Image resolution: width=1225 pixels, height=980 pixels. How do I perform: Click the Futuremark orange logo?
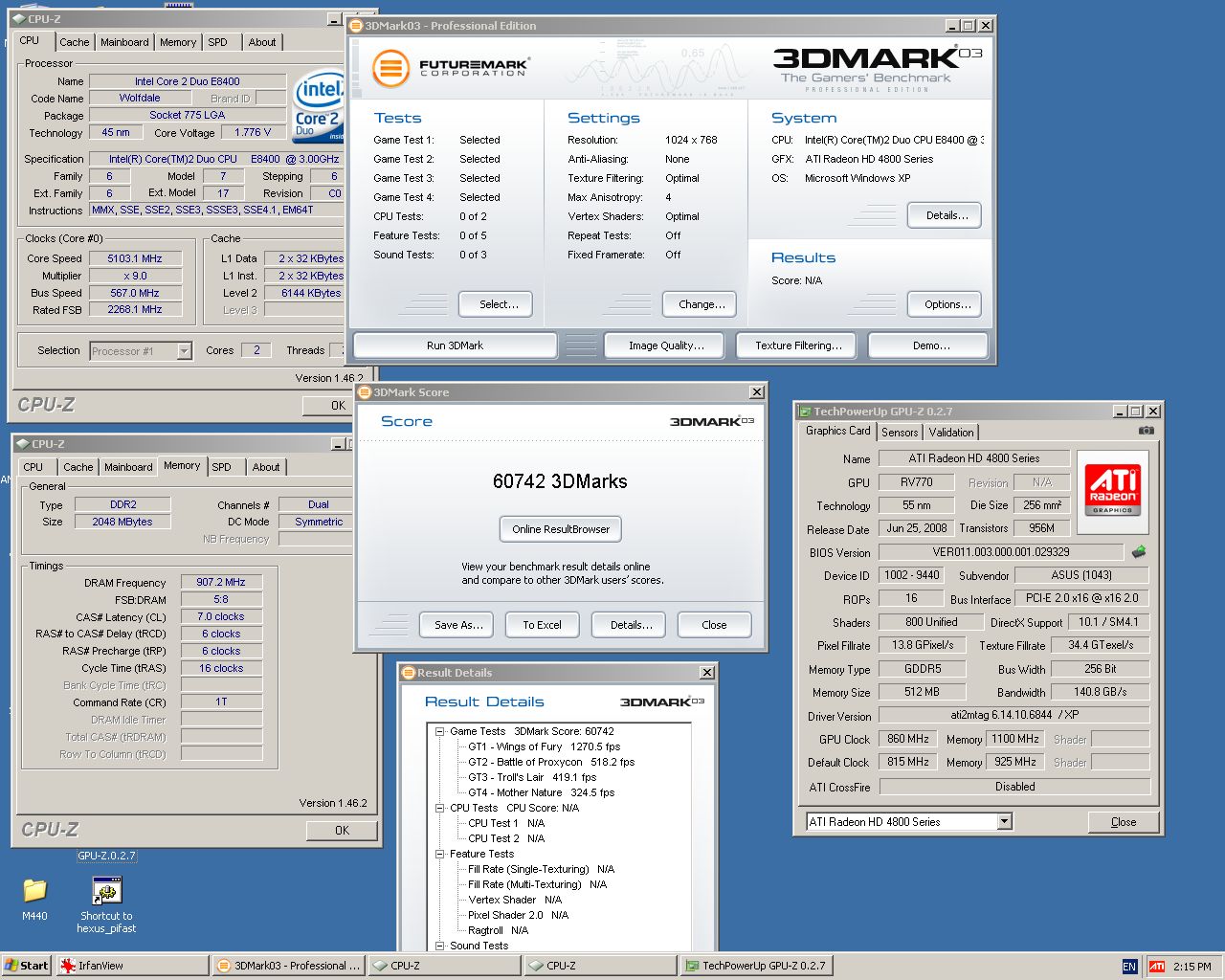click(x=390, y=69)
